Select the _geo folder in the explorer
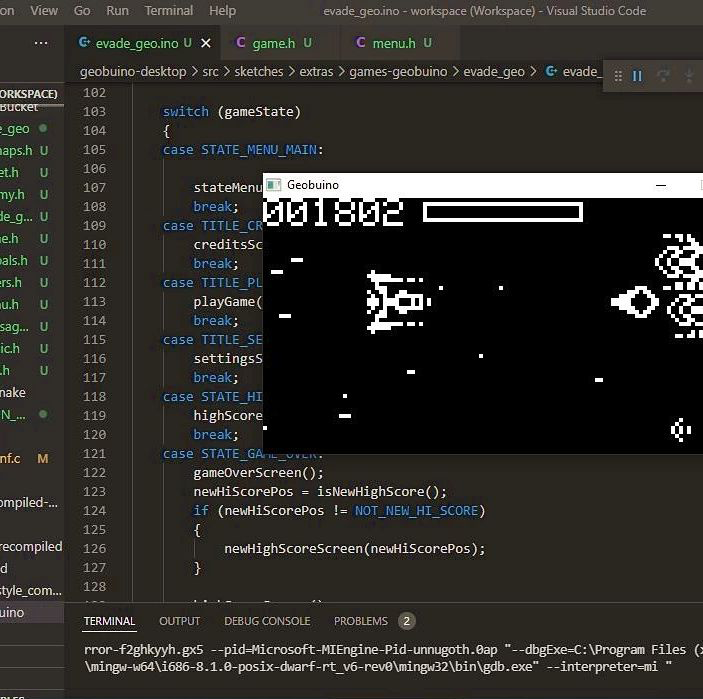703x699 pixels. 15,129
